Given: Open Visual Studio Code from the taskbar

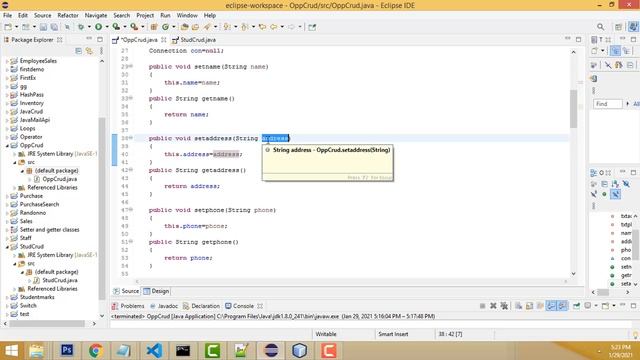Looking at the screenshot, I should point(154,350).
